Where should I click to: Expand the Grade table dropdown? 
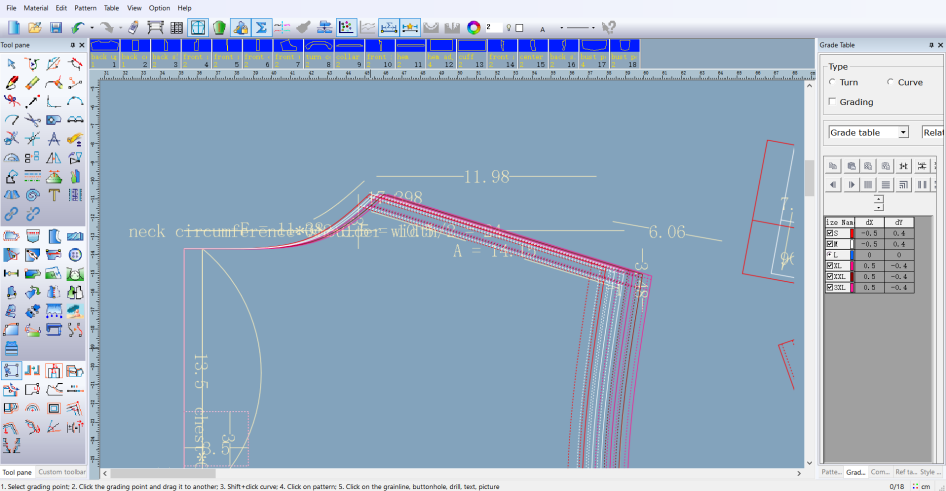pos(903,132)
